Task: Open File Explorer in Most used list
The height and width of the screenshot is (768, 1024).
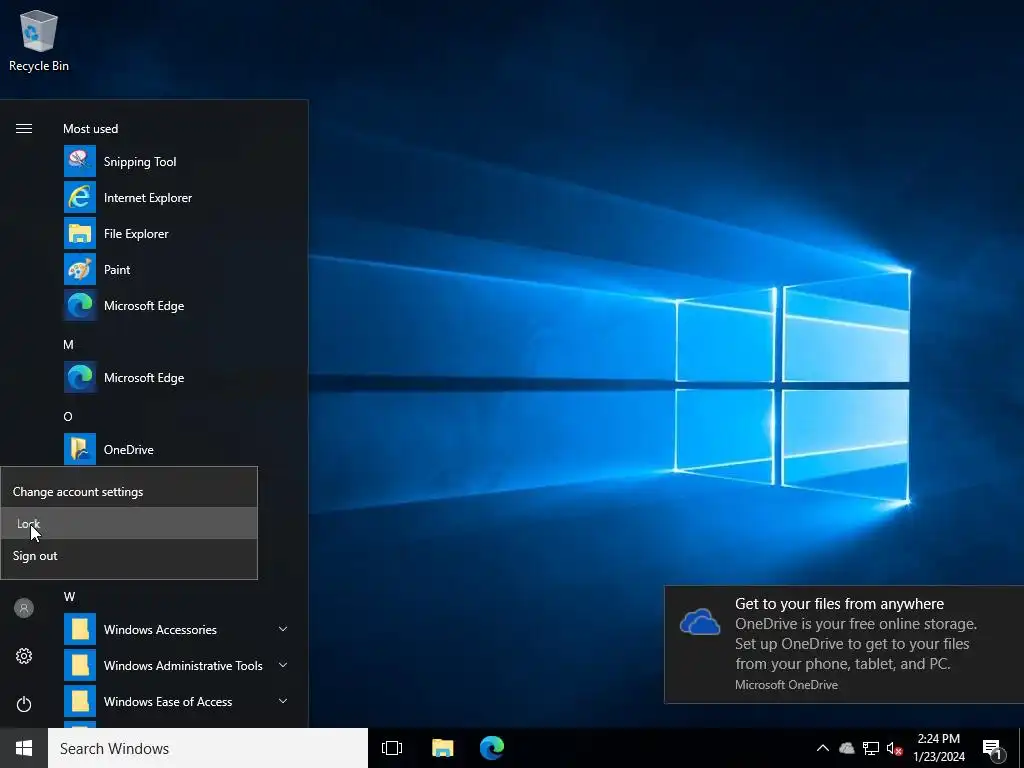Action: tap(178, 233)
